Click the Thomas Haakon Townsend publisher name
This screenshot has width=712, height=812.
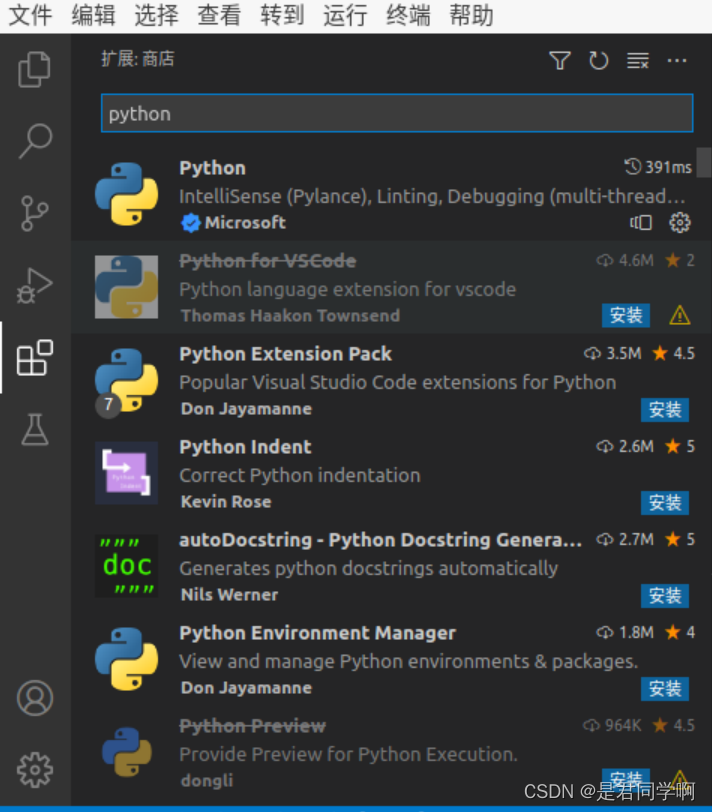coord(290,315)
